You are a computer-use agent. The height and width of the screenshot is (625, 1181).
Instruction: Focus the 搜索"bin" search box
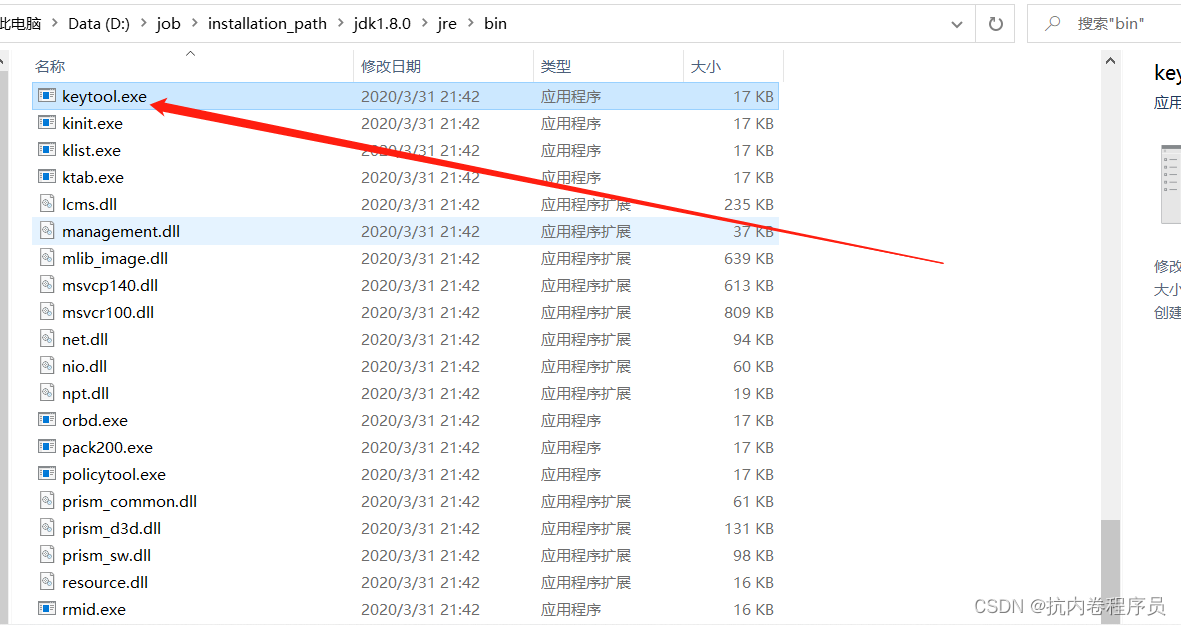click(x=1111, y=24)
